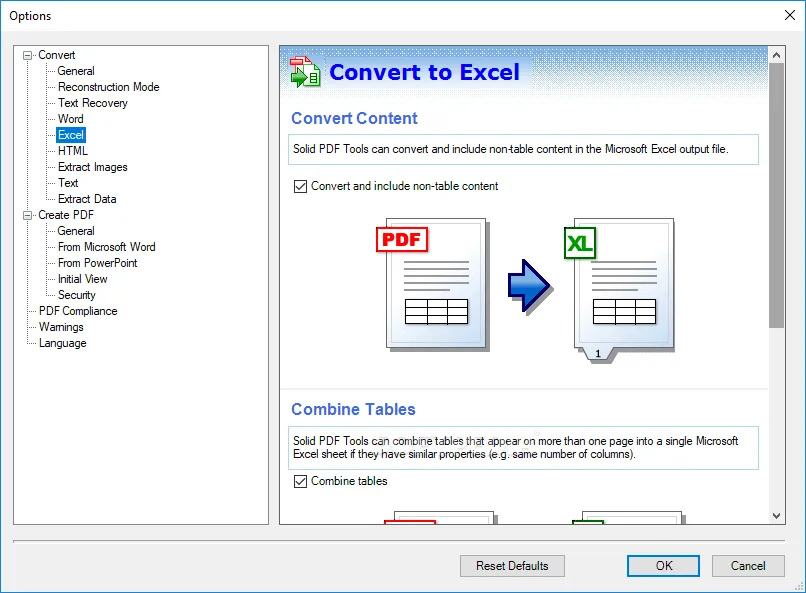Click the Convert Content heading
This screenshot has width=806, height=593.
(x=354, y=118)
